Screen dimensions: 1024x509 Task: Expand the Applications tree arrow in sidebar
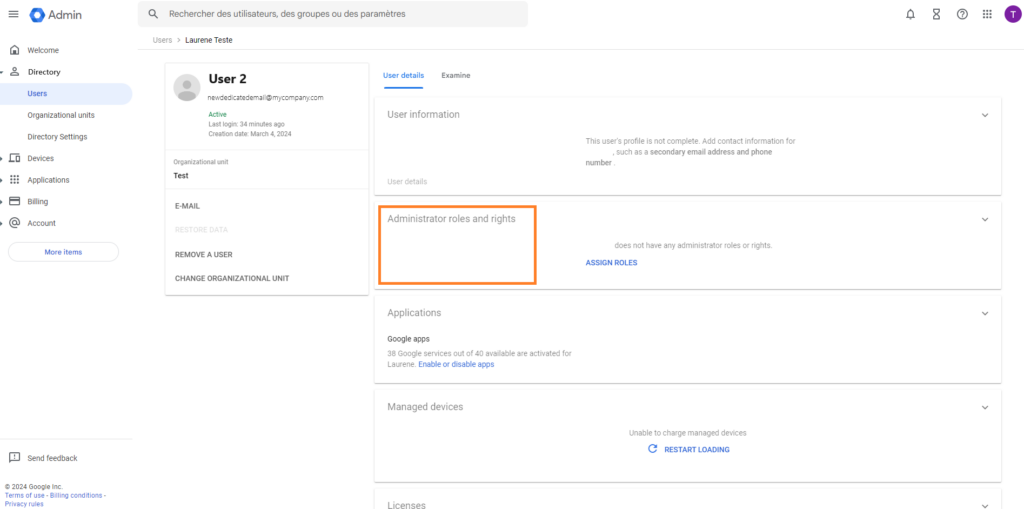2,180
